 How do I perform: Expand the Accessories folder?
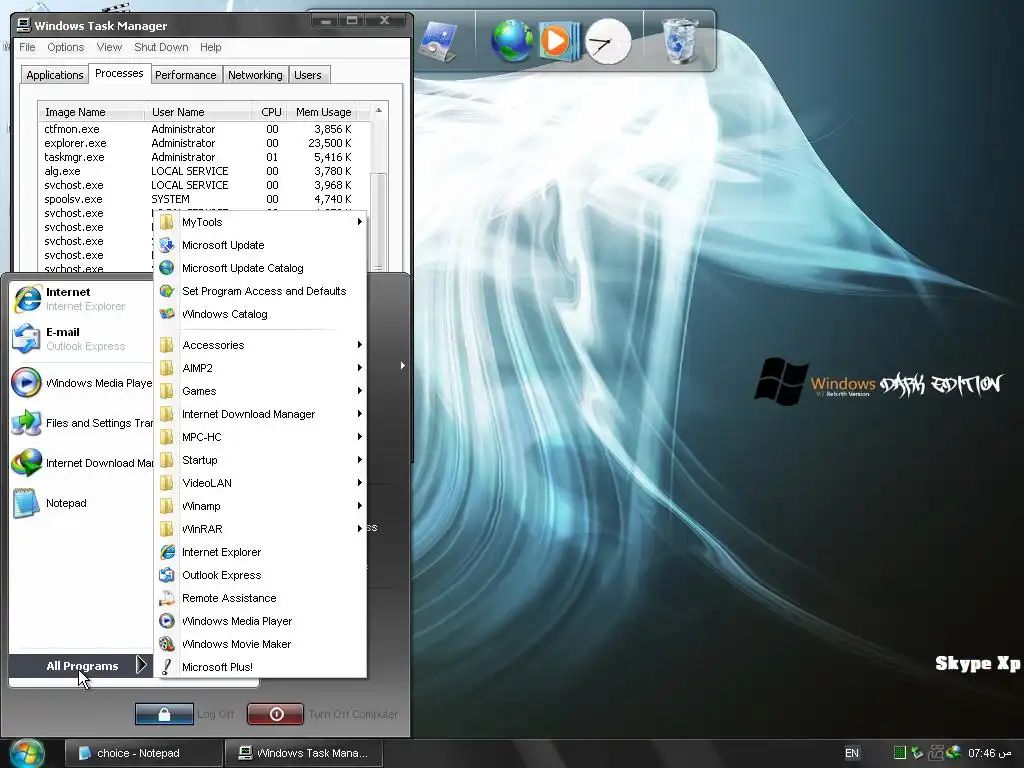261,345
